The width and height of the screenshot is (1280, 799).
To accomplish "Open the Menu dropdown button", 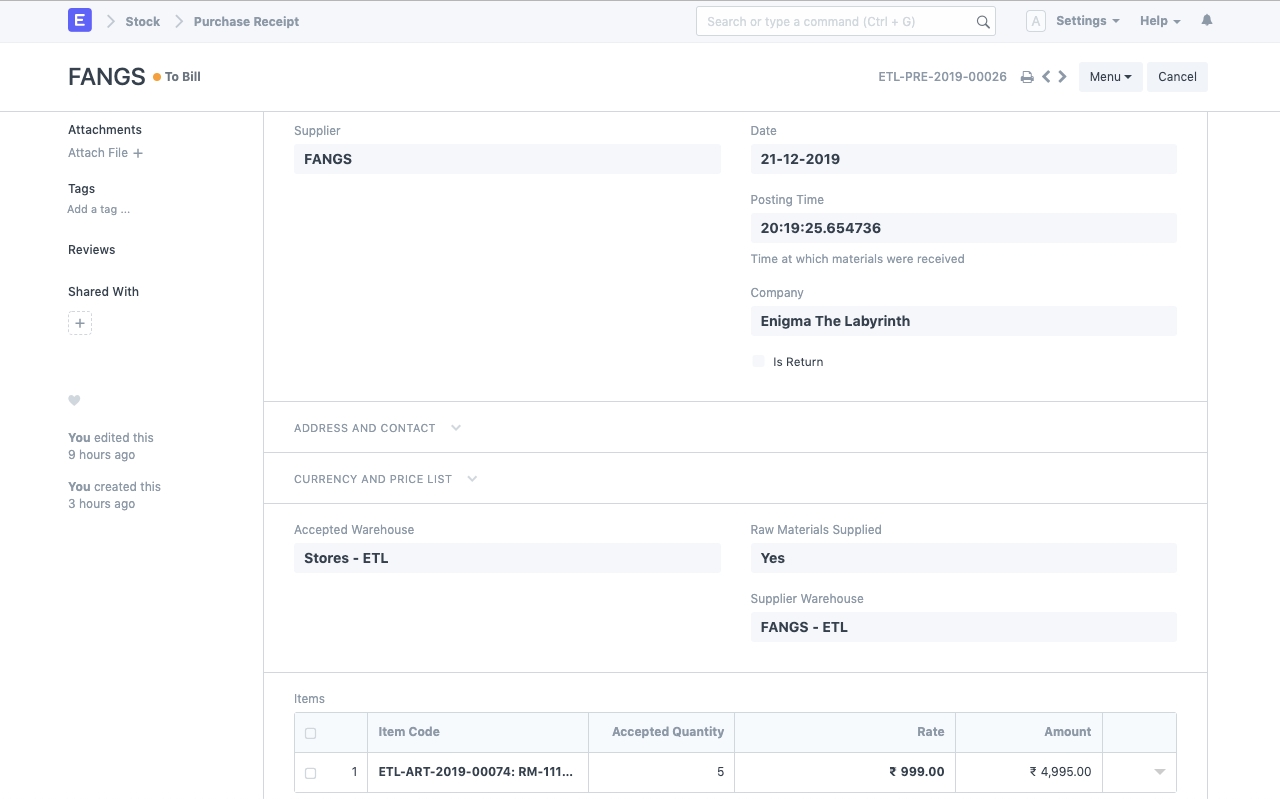I will click(1110, 77).
